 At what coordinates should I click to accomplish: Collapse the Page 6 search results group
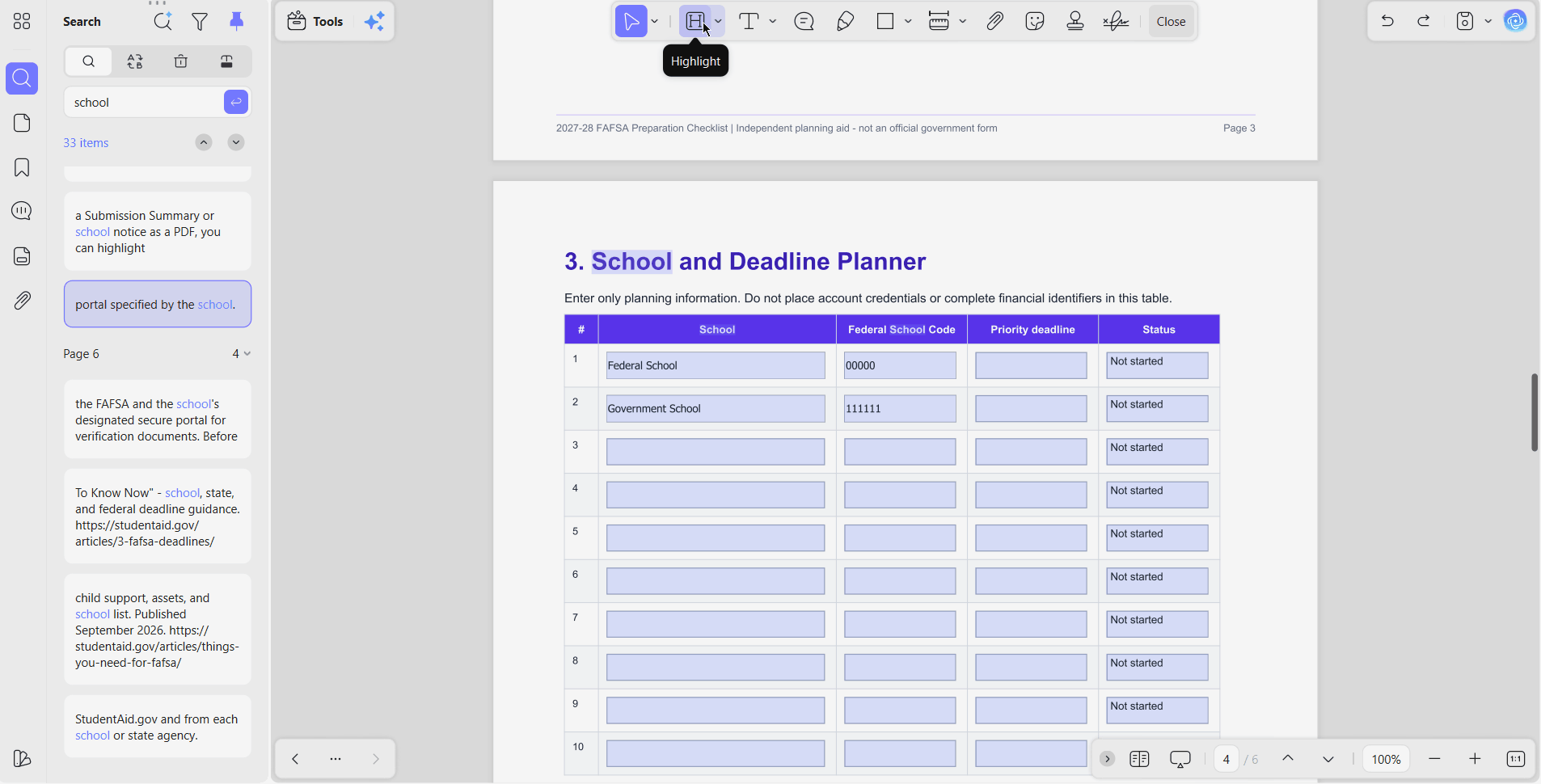247,354
